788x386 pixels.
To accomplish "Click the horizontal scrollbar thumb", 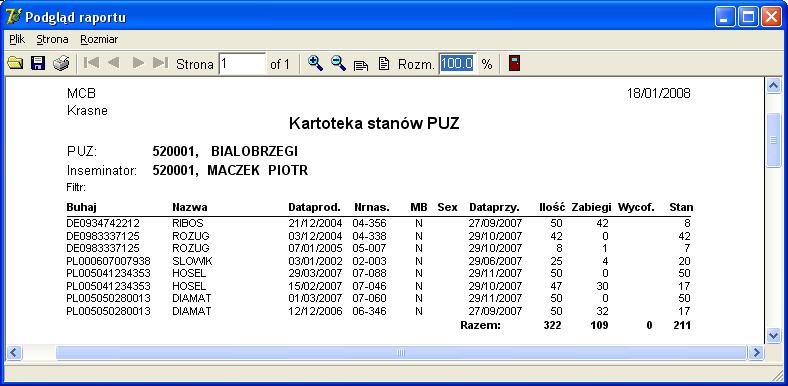I will pyautogui.click(x=401, y=352).
